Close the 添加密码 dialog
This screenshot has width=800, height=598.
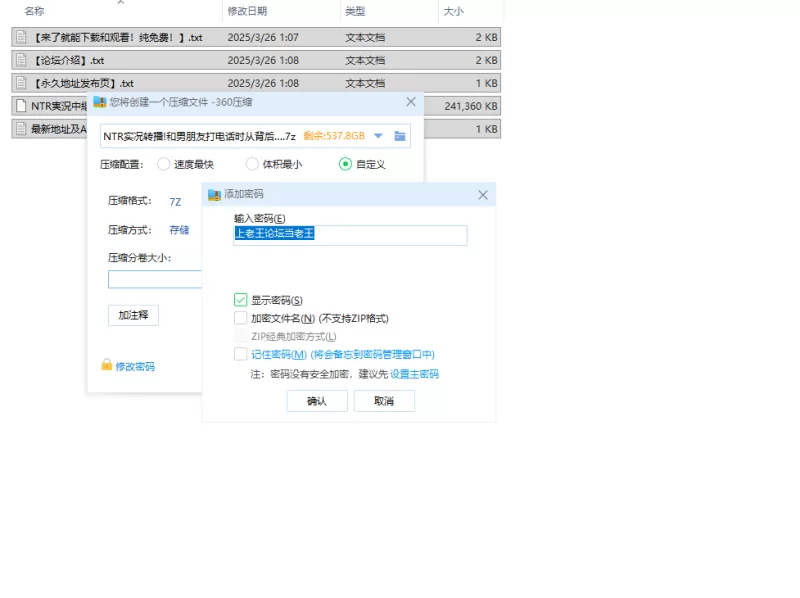tap(483, 195)
